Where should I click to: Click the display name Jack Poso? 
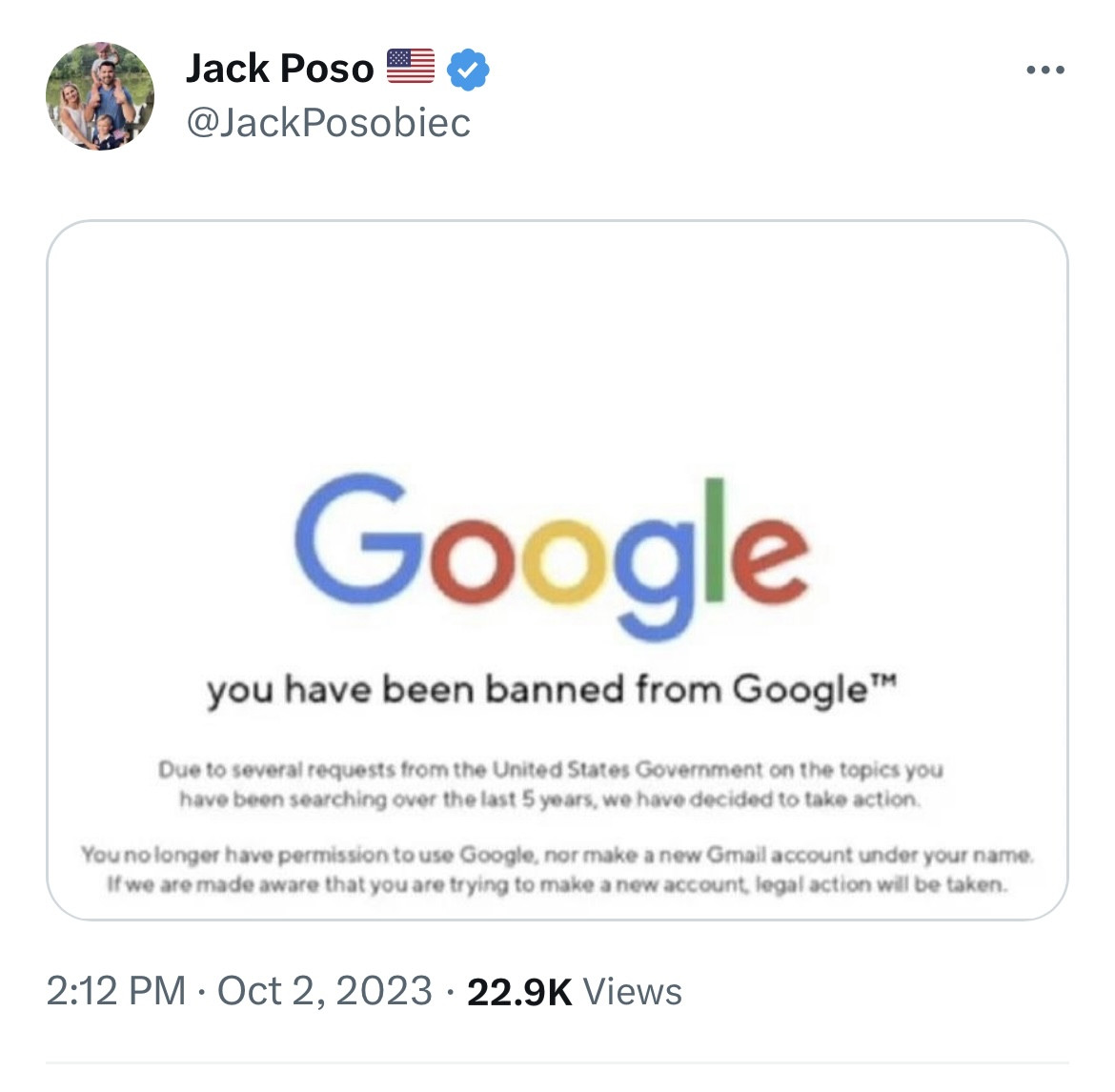280,69
